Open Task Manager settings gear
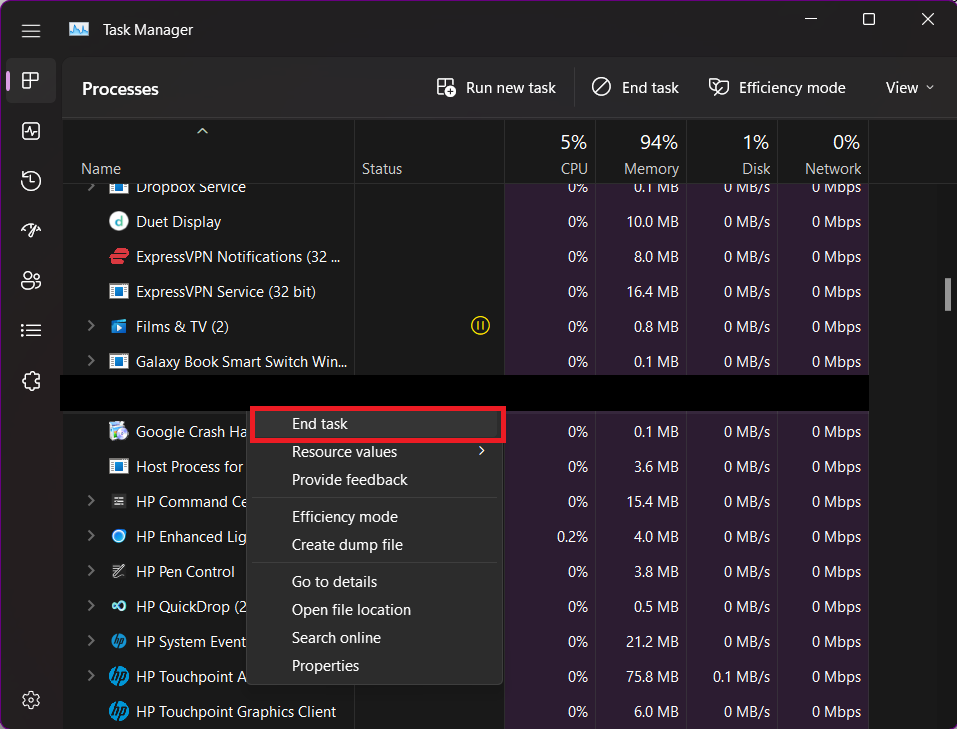Viewport: 957px width, 729px height. (x=31, y=700)
